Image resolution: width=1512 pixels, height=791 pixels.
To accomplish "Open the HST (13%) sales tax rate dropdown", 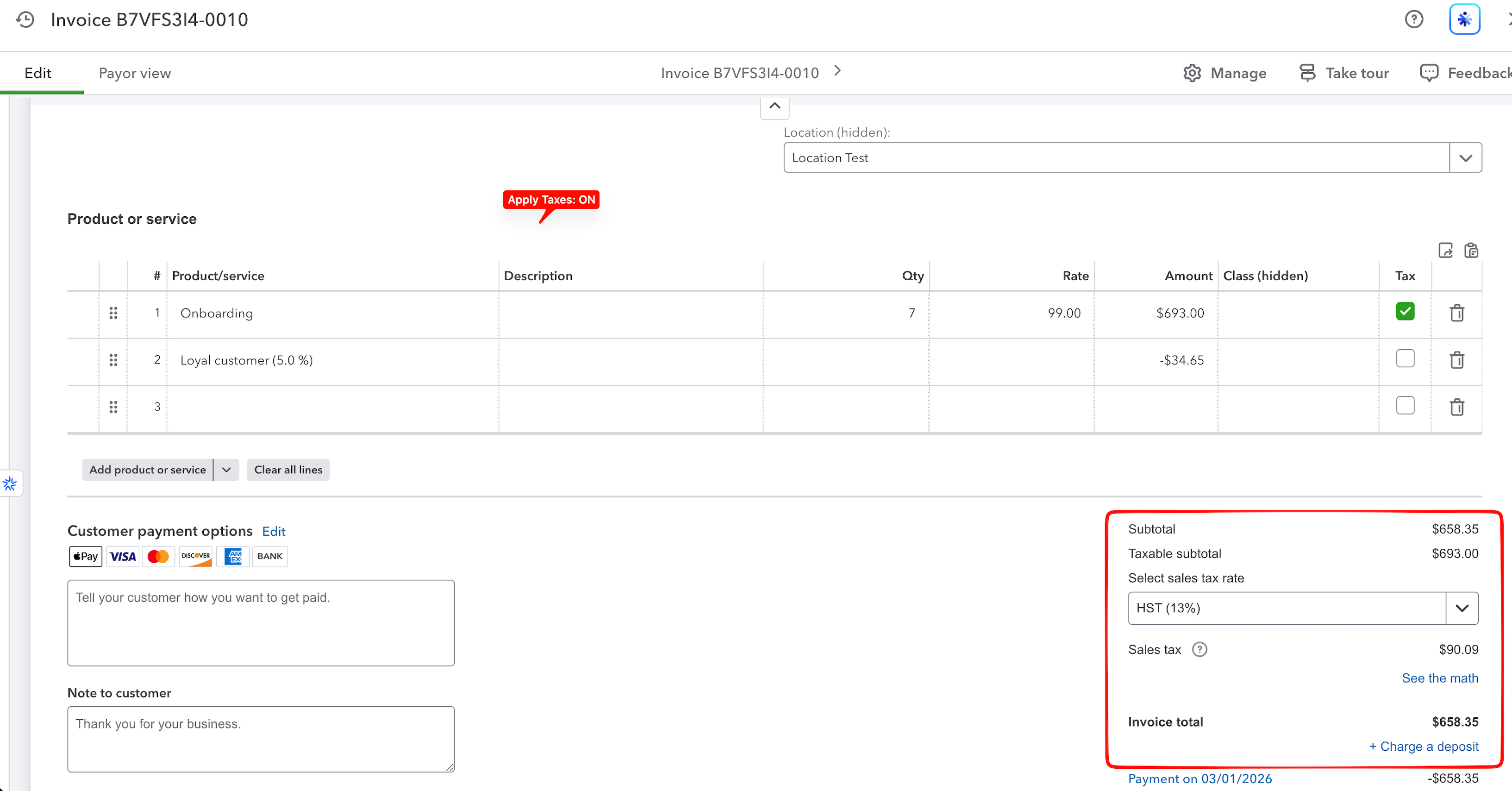I will pos(1462,609).
